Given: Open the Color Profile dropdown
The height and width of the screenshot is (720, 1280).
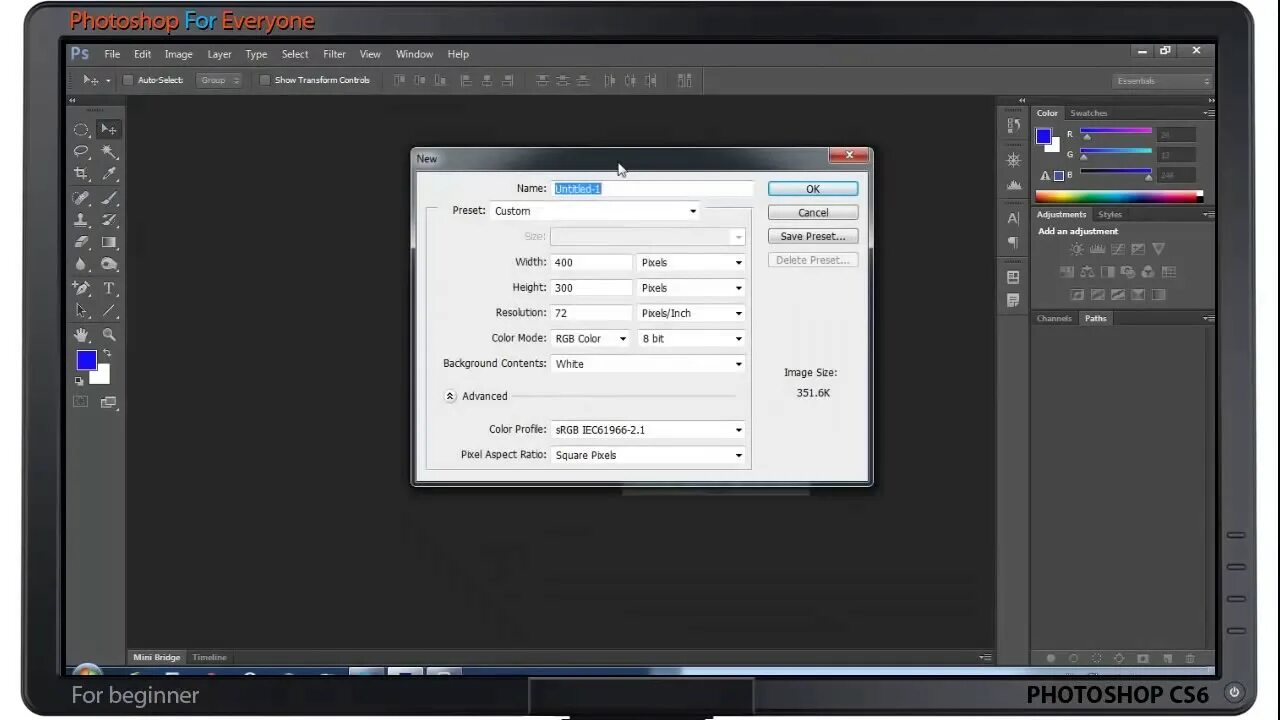Looking at the screenshot, I should (x=648, y=430).
